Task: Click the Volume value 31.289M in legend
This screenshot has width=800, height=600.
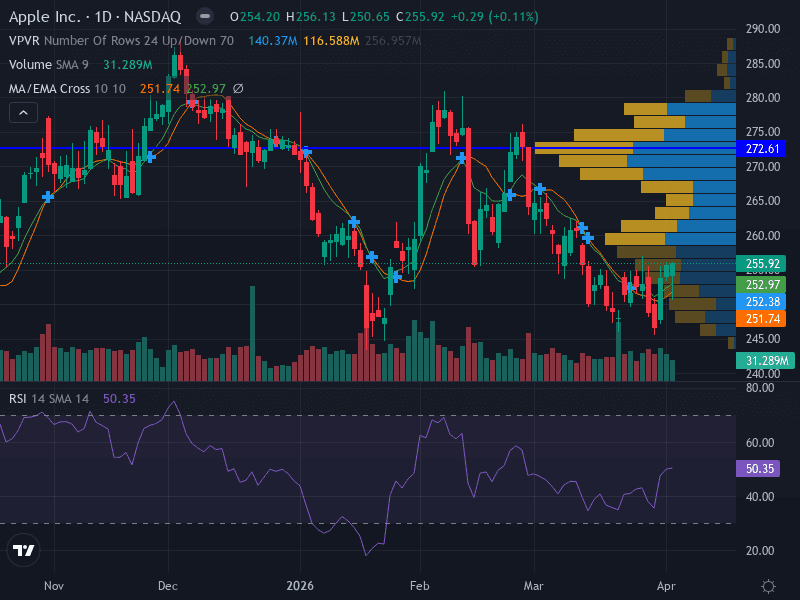Action: 128,65
